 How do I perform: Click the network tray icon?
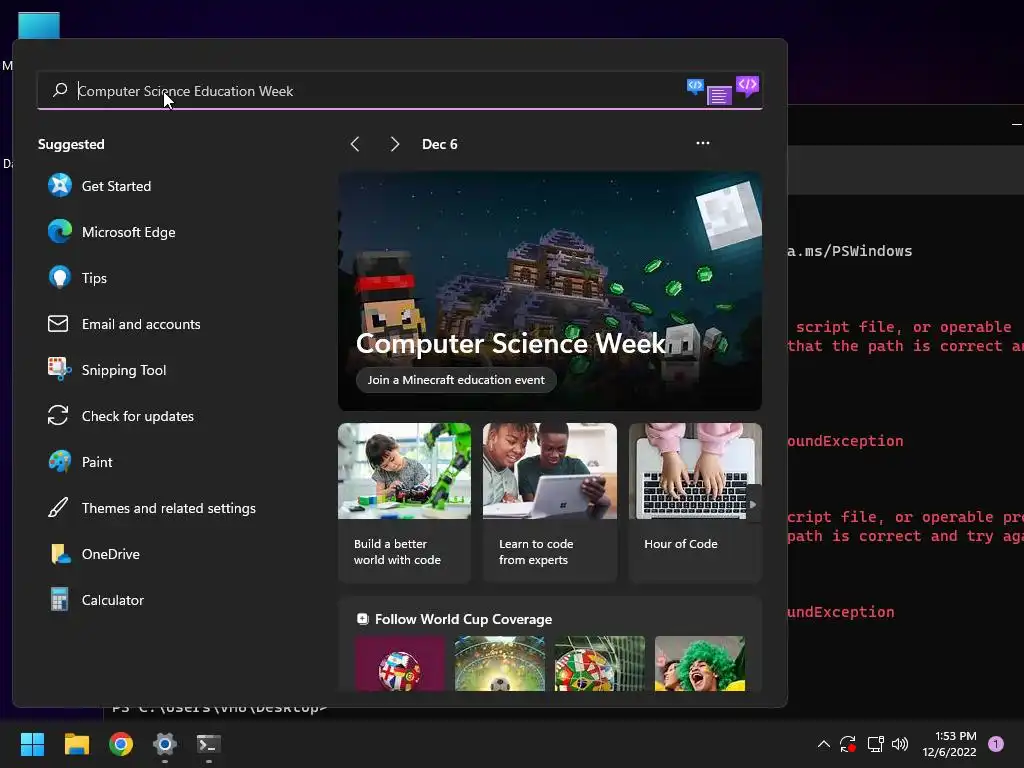pyautogui.click(x=875, y=744)
